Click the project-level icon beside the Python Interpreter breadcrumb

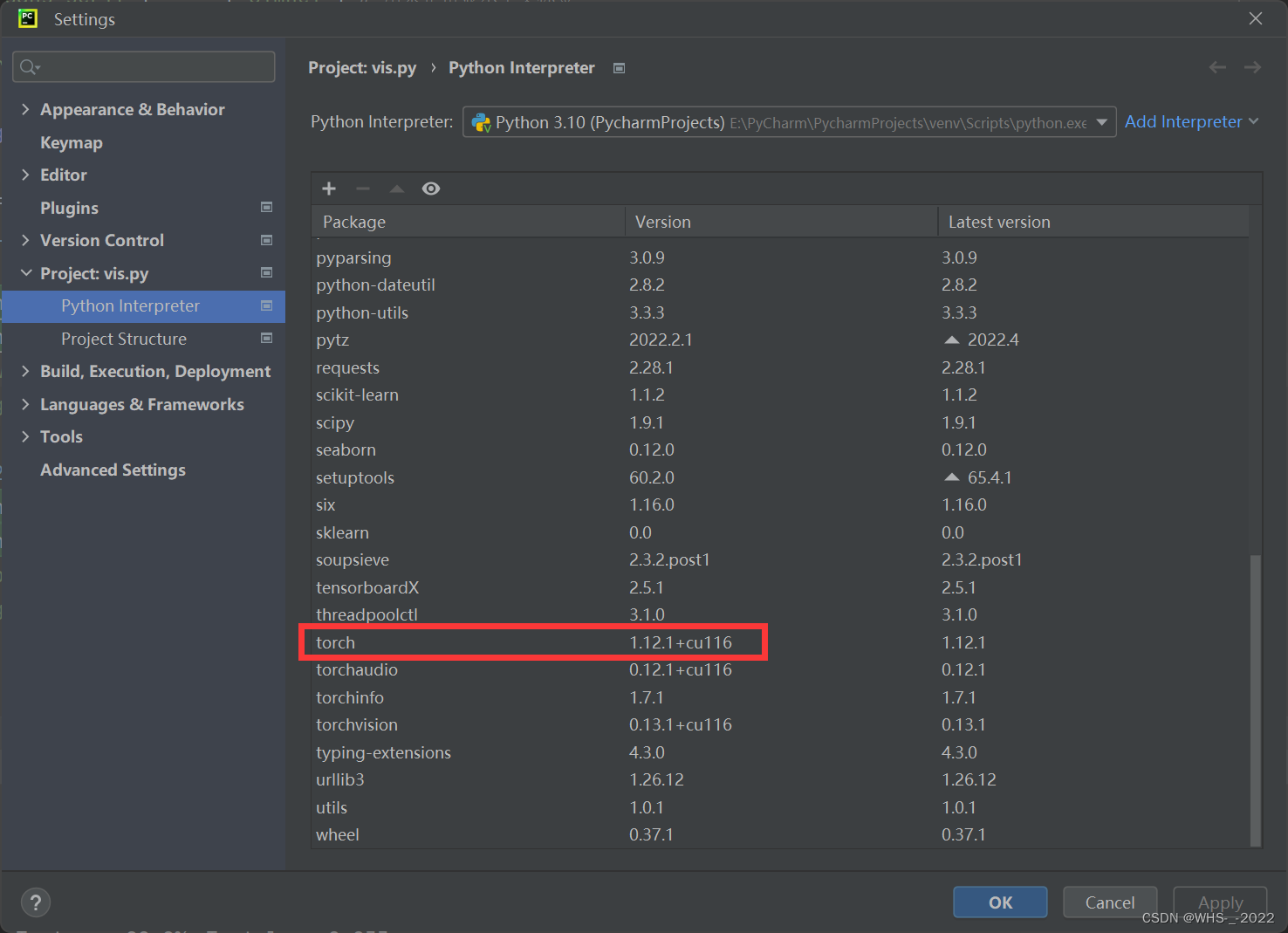[x=619, y=68]
